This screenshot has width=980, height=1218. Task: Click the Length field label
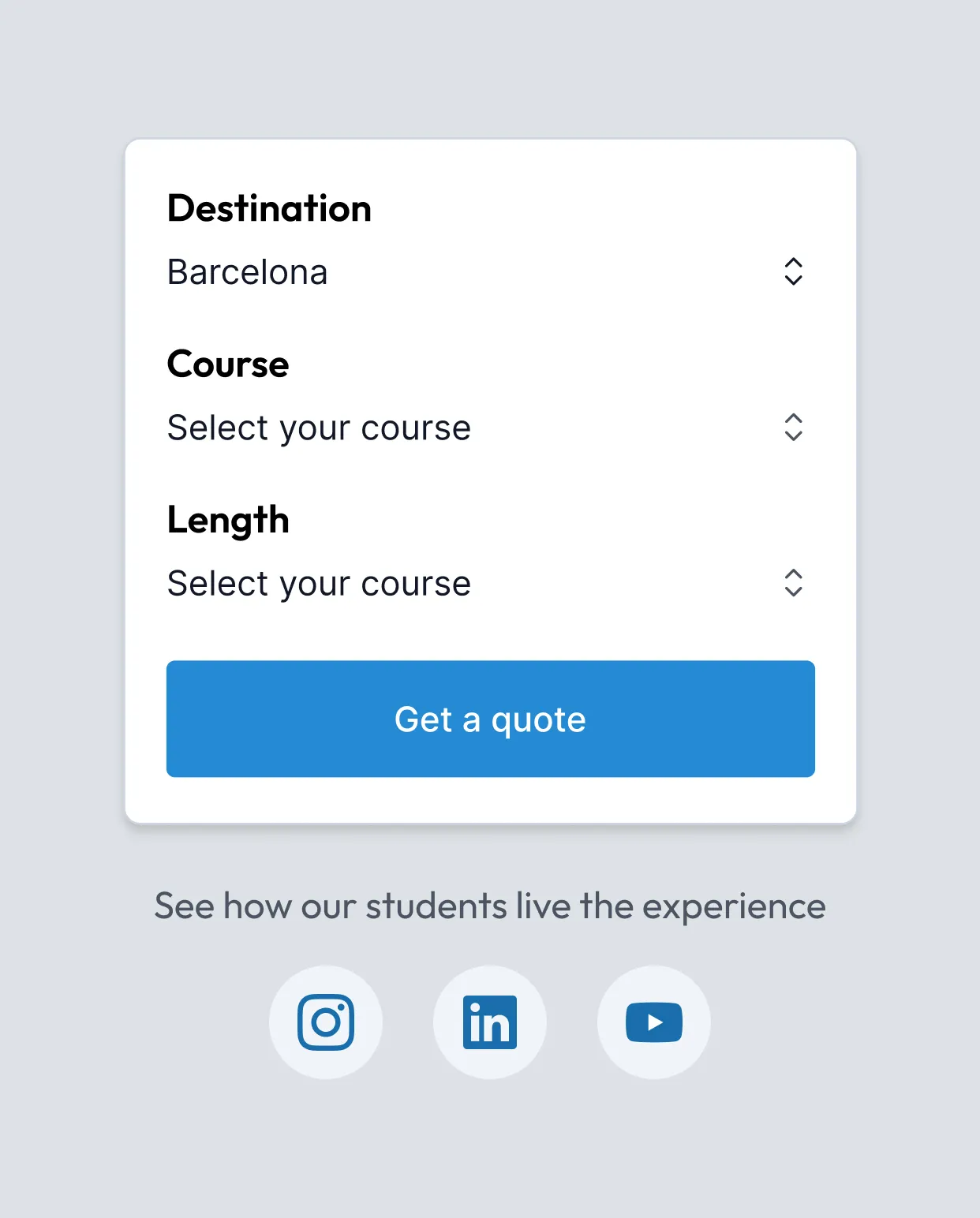click(x=228, y=520)
